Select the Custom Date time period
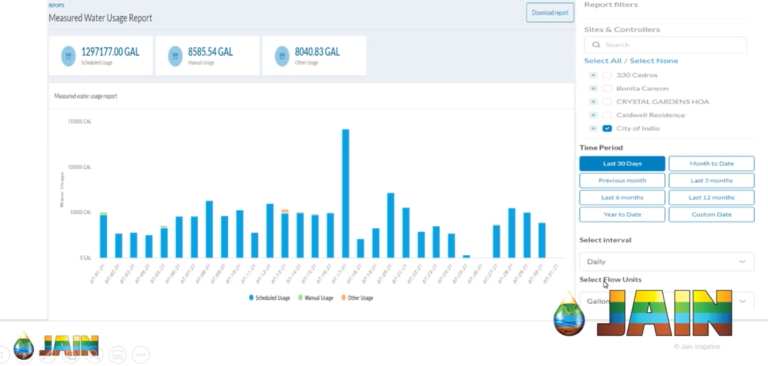The width and height of the screenshot is (768, 366). tap(711, 215)
